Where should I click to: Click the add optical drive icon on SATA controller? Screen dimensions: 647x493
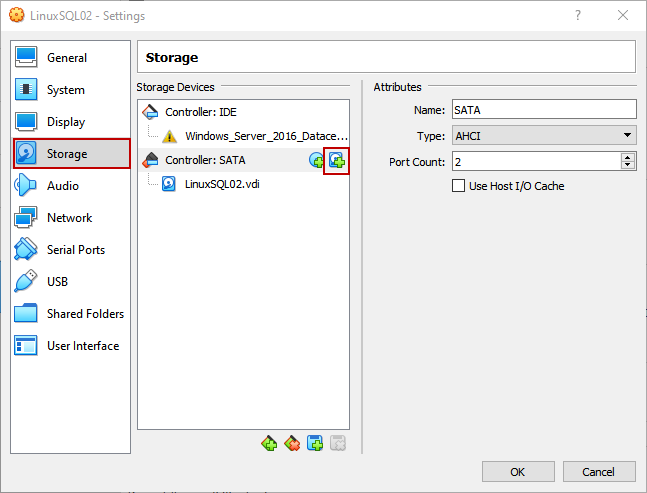pos(316,160)
